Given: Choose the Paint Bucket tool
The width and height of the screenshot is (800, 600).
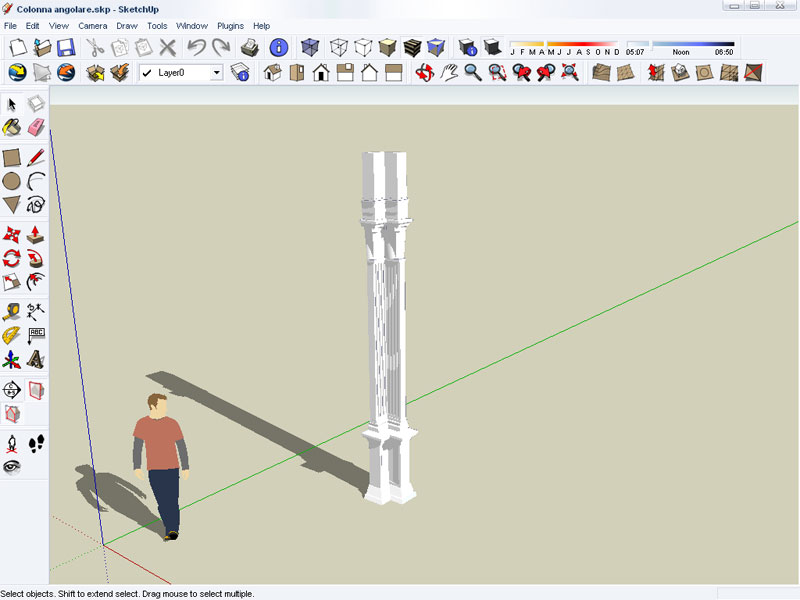Looking at the screenshot, I should point(11,127).
